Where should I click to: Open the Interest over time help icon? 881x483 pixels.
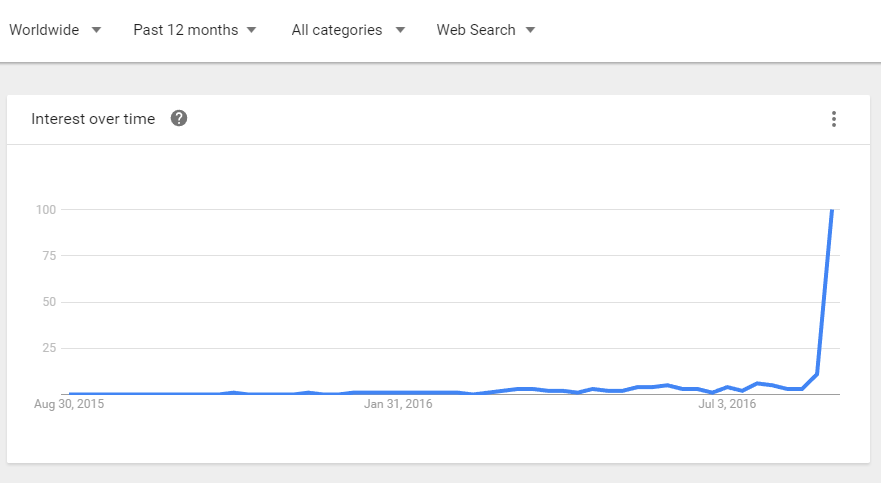(x=179, y=119)
